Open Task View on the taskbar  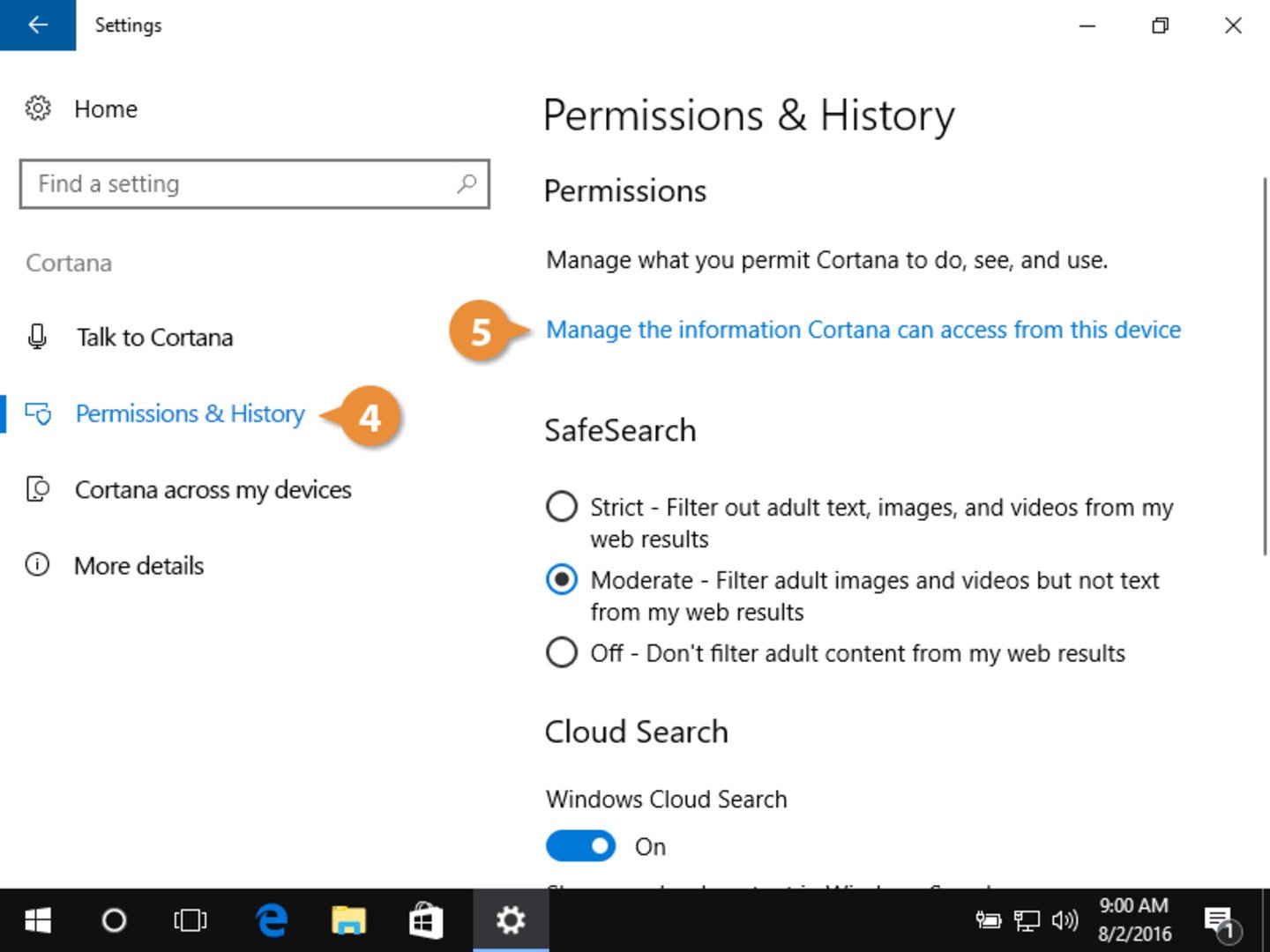click(x=190, y=921)
